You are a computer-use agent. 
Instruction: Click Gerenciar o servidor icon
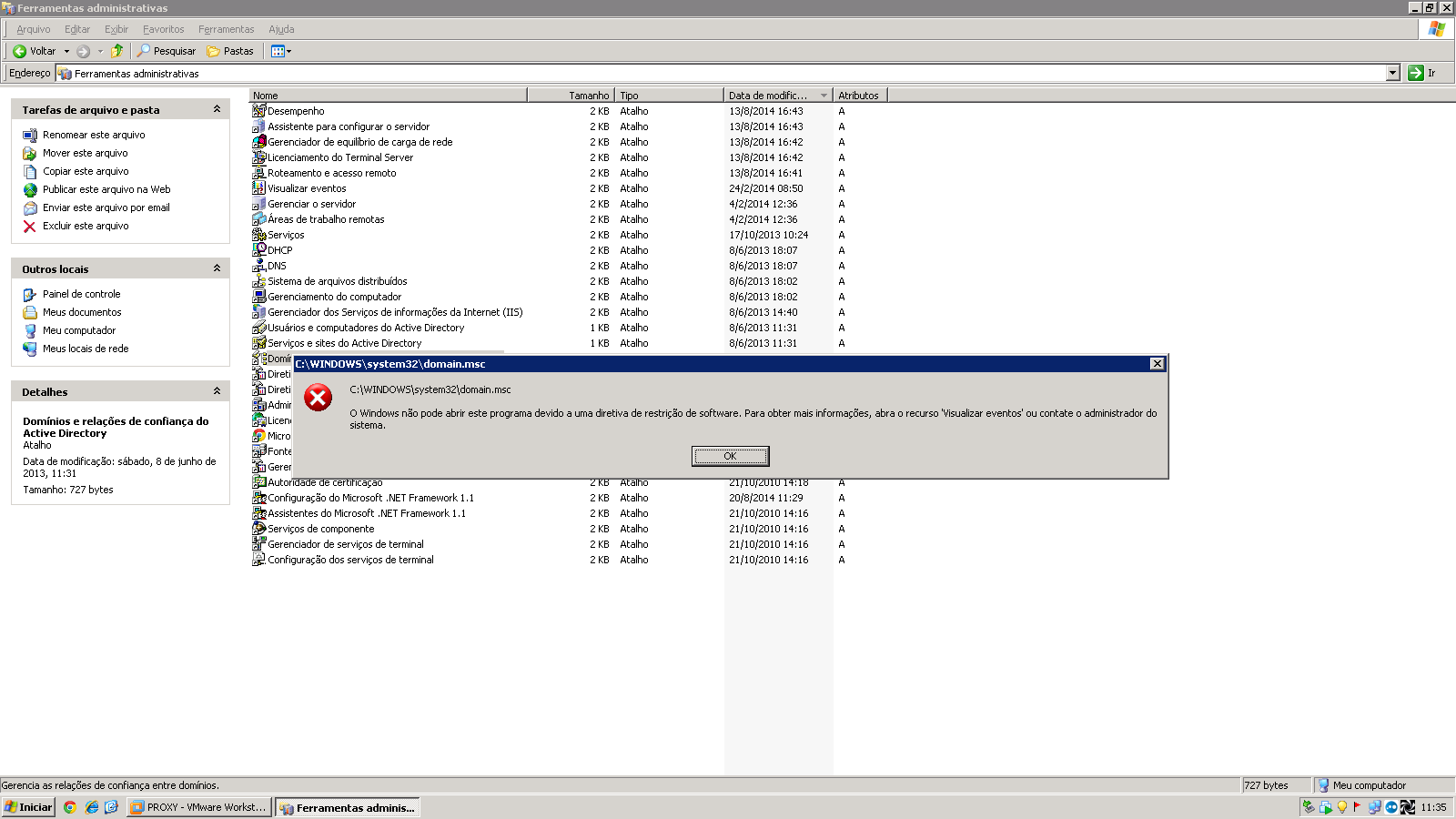pyautogui.click(x=259, y=204)
